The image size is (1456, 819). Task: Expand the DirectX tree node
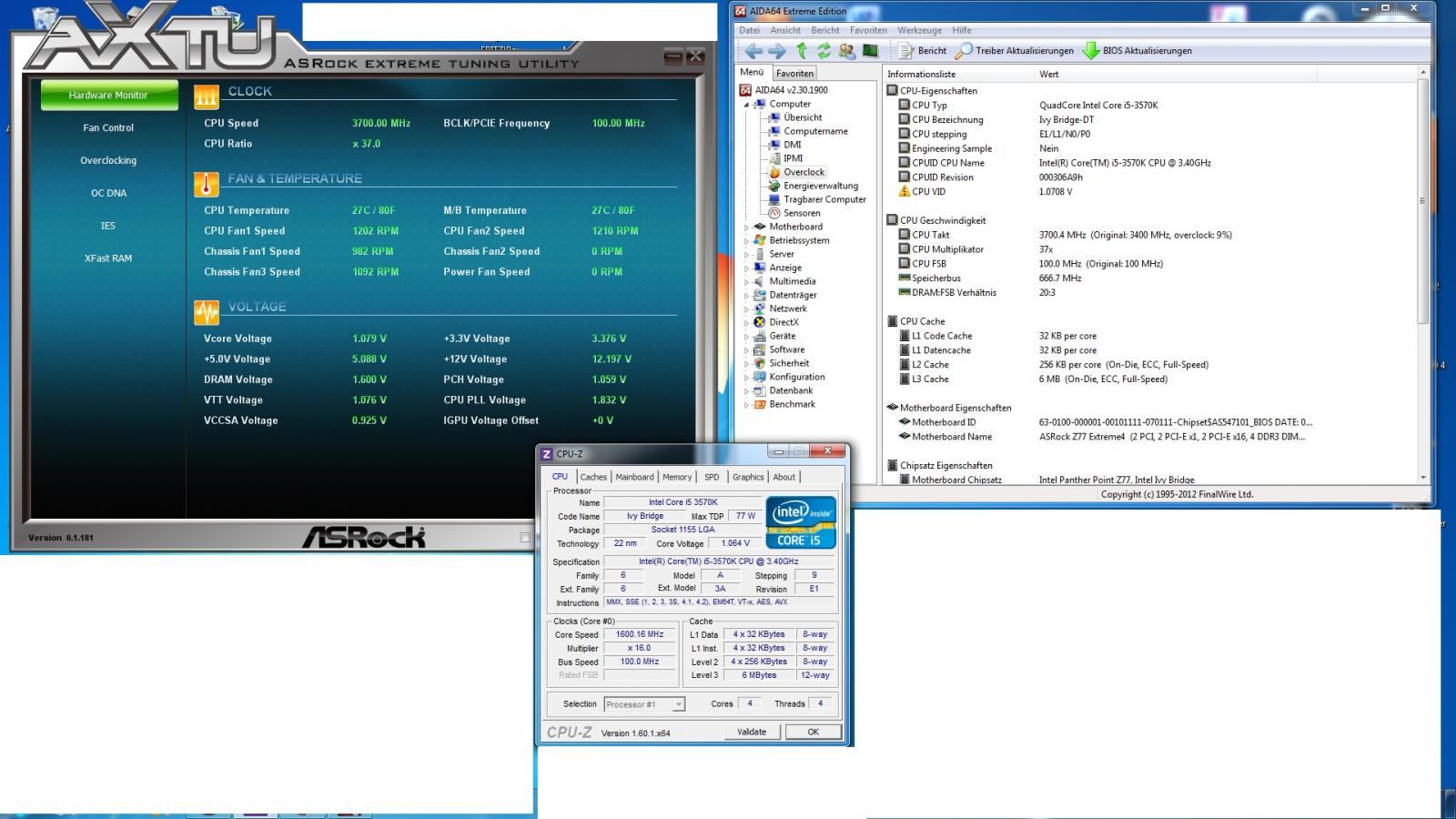pos(747,323)
